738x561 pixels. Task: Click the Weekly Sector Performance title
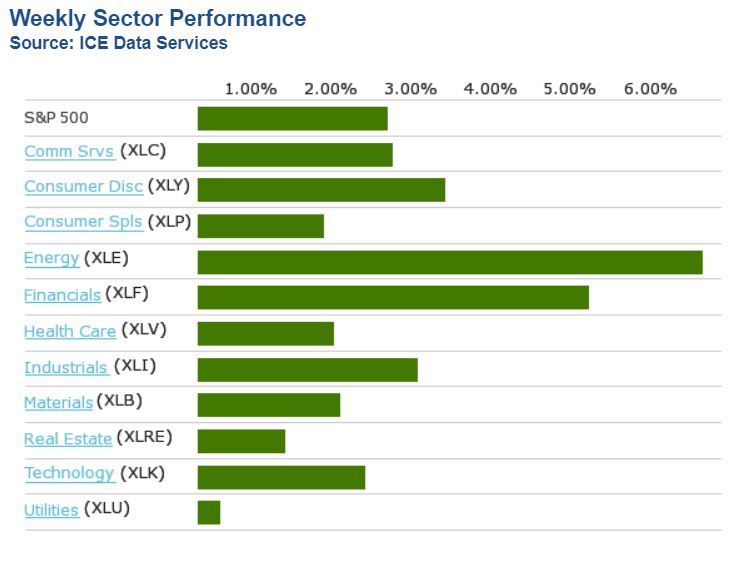[158, 19]
